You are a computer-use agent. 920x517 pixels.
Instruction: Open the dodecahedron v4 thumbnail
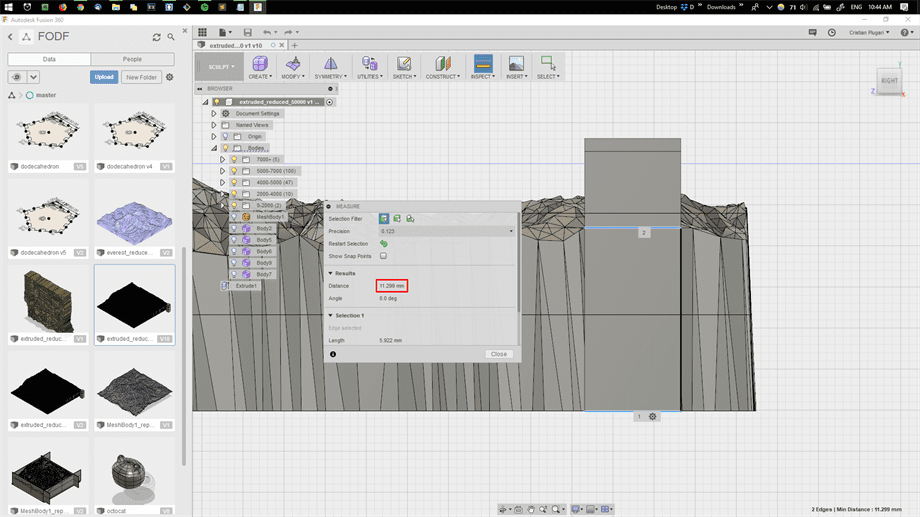(x=134, y=133)
